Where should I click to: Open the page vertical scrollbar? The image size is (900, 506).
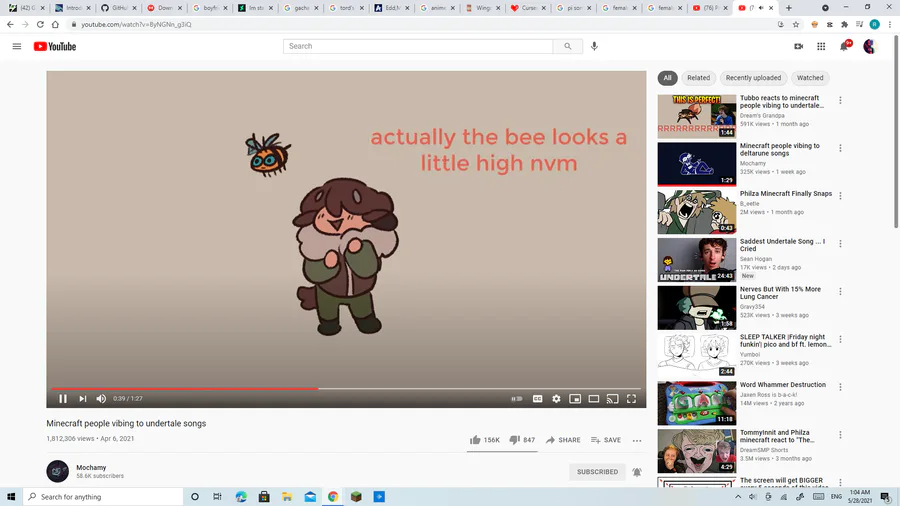[x=896, y=132]
